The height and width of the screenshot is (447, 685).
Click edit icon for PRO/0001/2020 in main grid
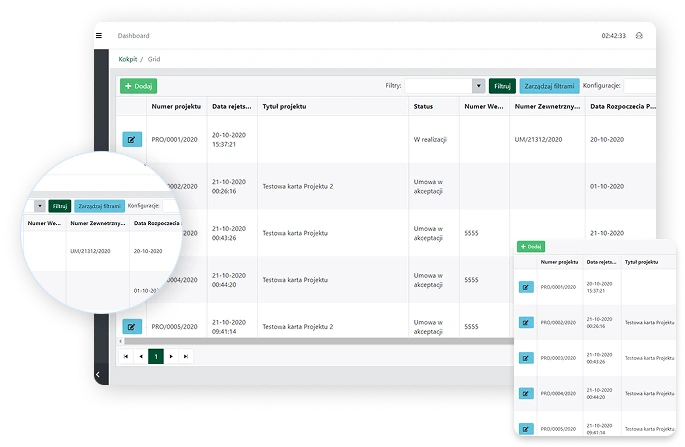click(132, 140)
